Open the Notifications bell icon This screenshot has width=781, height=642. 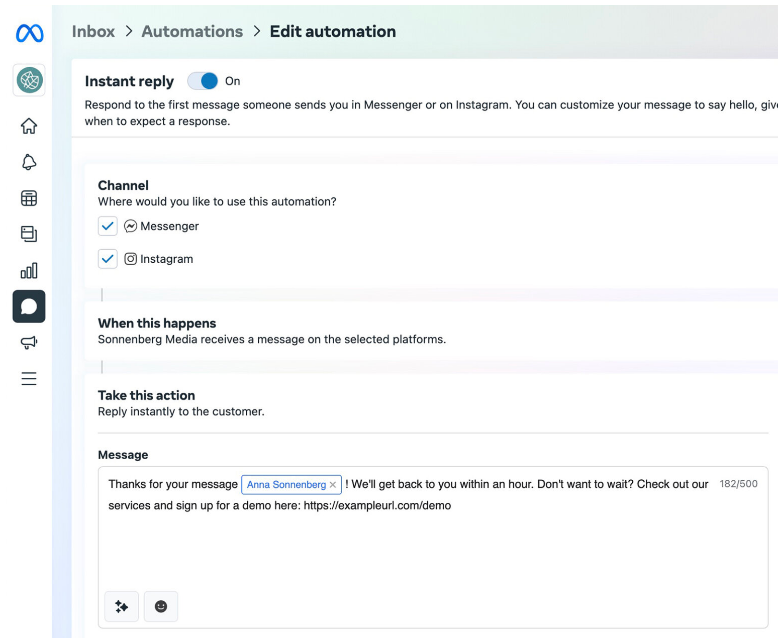point(29,162)
